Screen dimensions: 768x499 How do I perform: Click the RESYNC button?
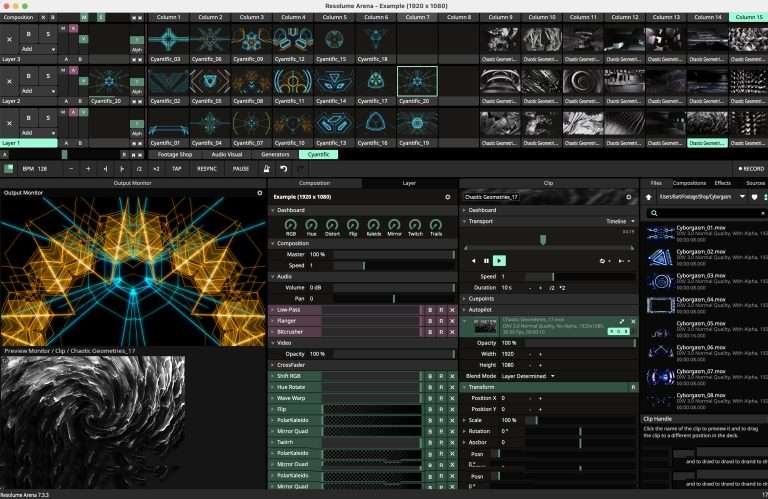[x=206, y=168]
